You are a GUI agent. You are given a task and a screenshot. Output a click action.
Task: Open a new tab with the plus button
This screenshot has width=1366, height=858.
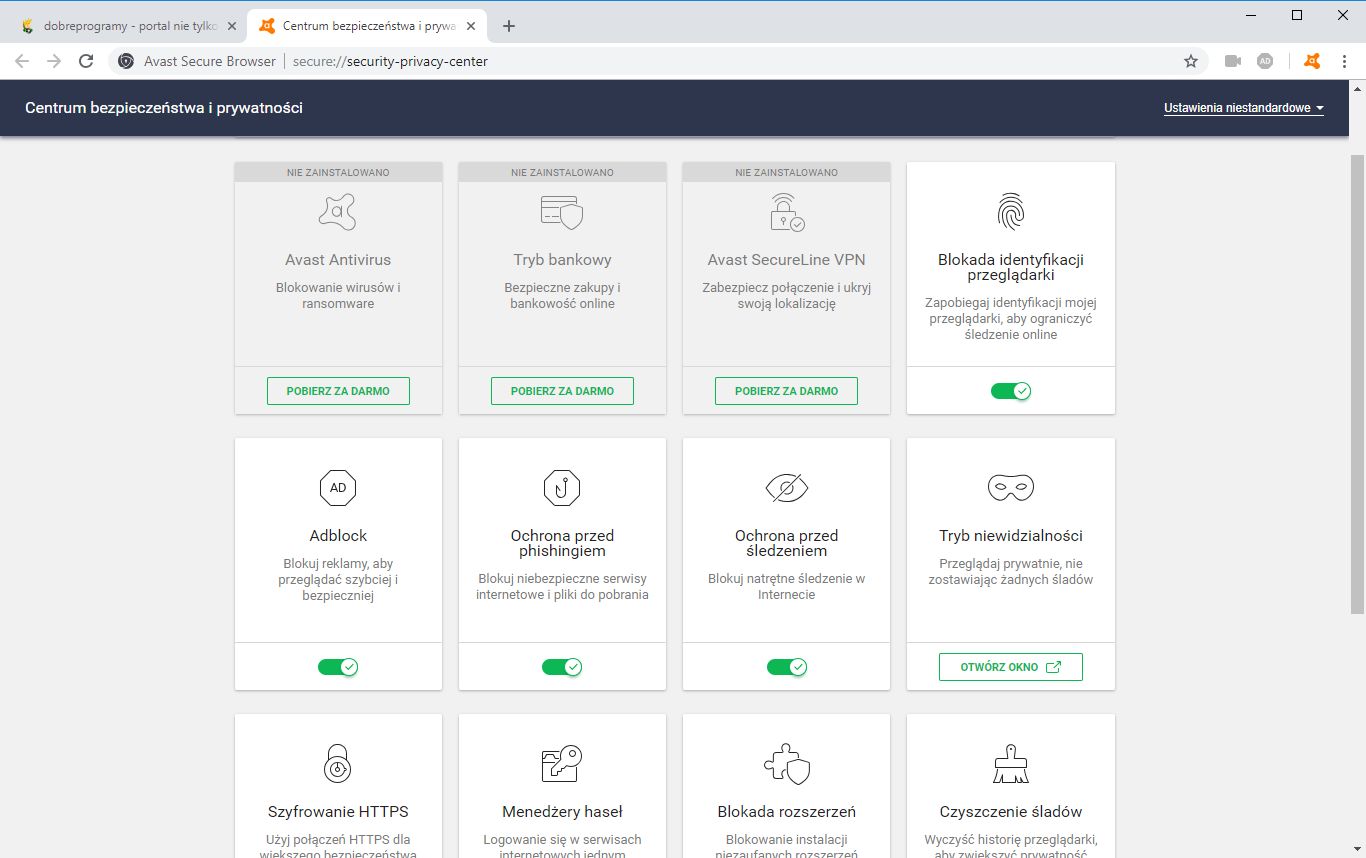click(509, 26)
